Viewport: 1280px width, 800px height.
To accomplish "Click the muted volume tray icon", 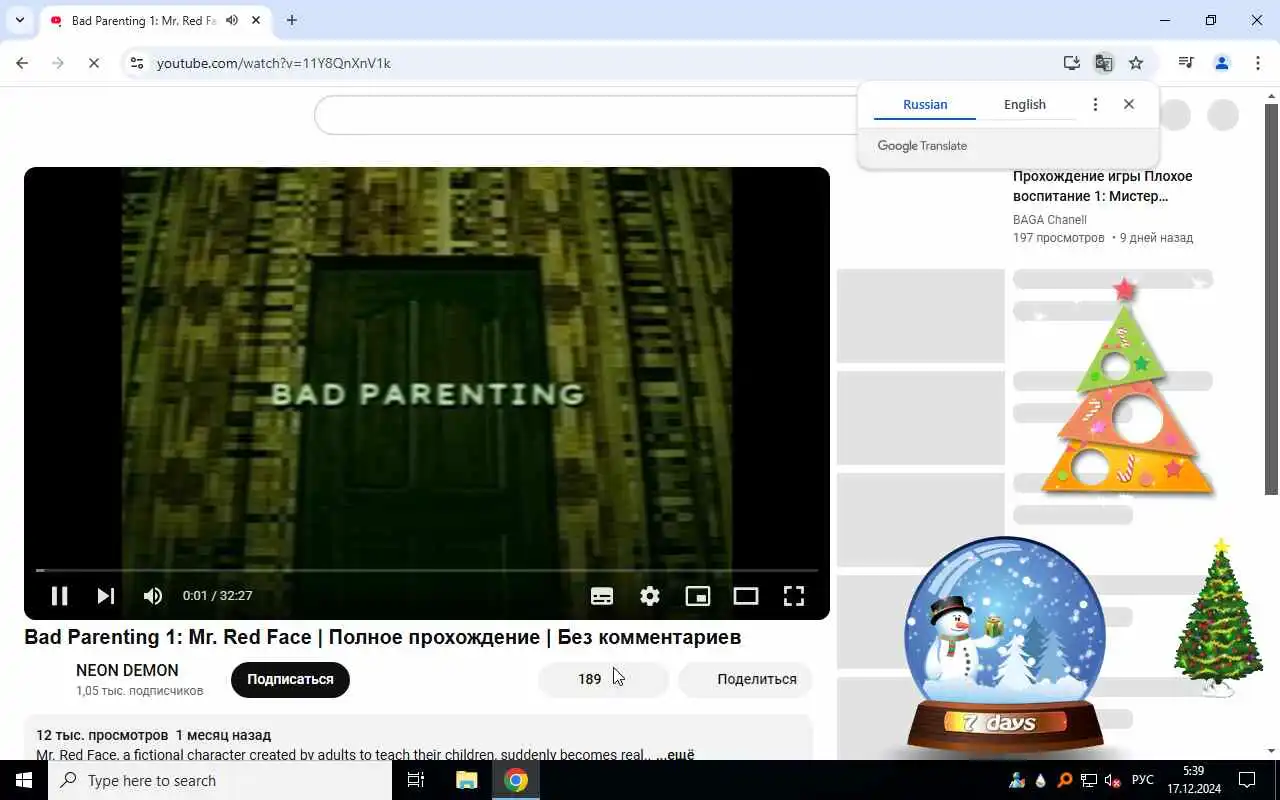I will point(1113,780).
